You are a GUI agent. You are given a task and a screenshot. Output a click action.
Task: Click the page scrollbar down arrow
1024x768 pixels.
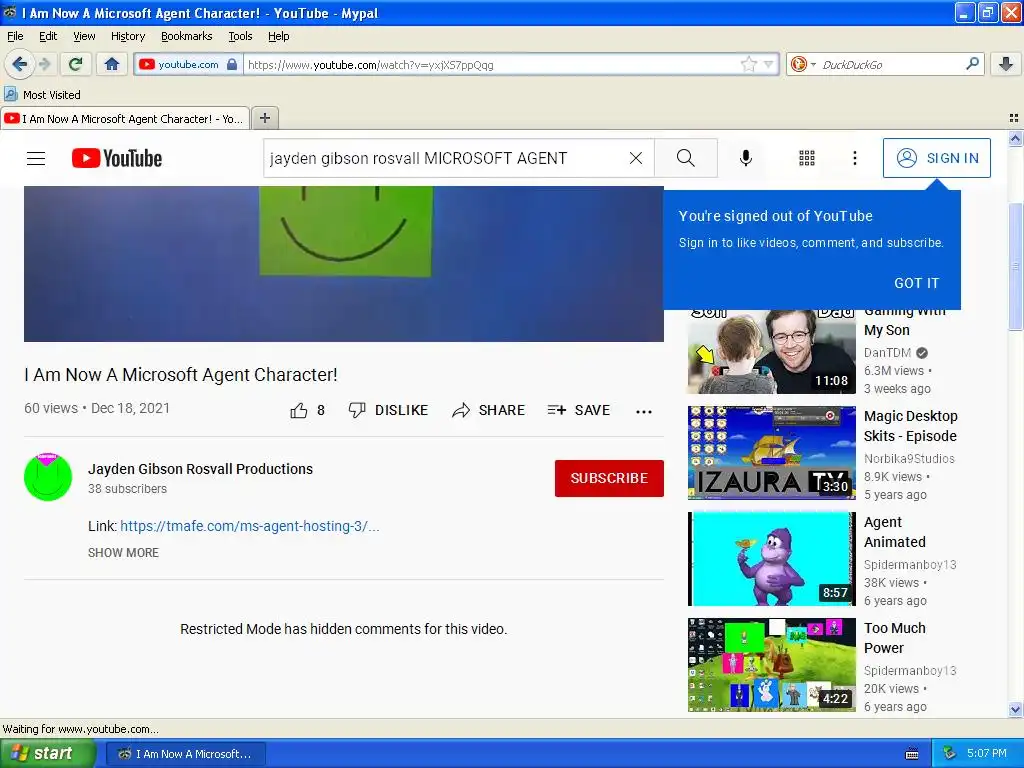pos(1015,709)
